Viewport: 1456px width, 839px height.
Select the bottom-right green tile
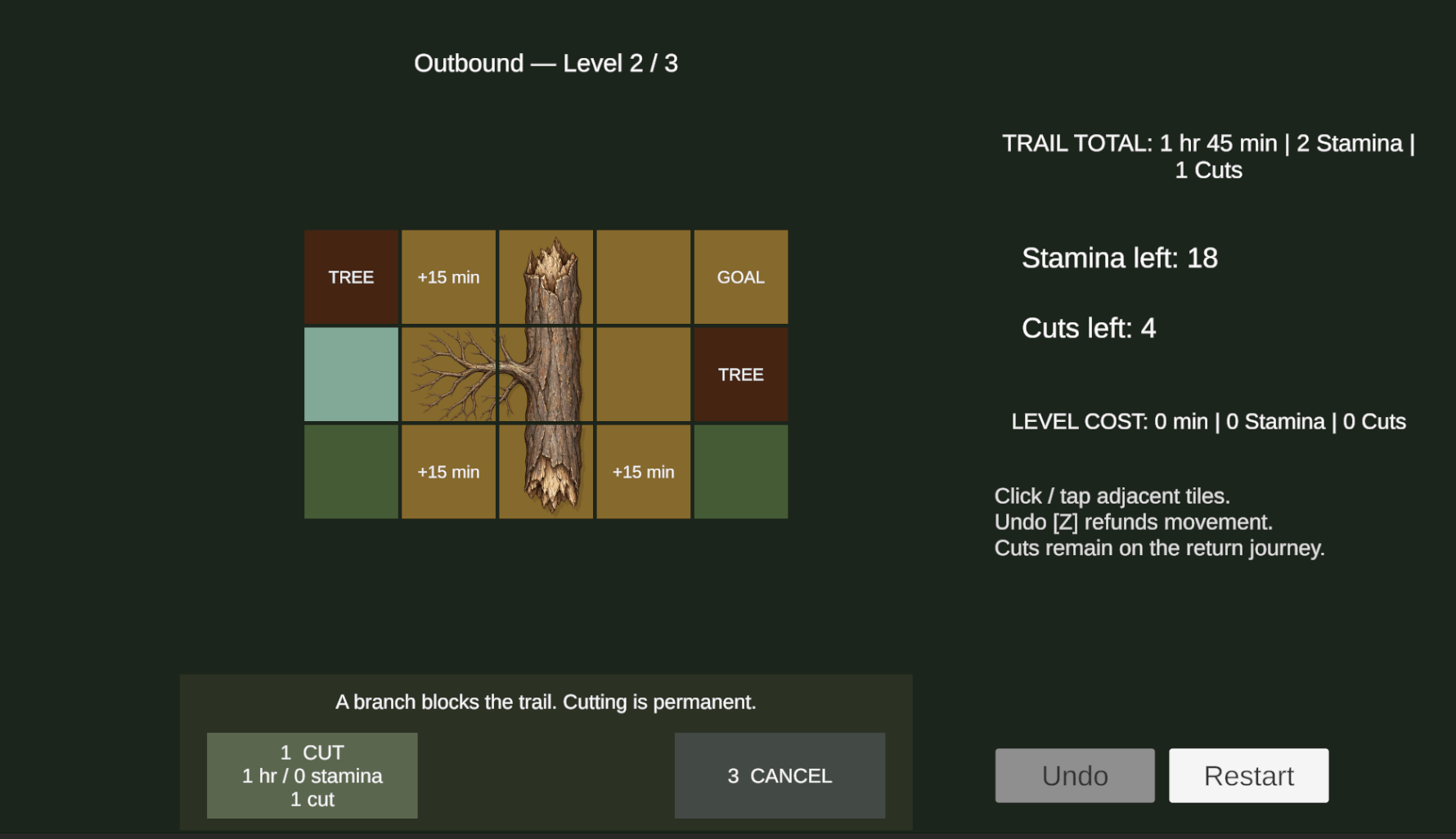741,472
